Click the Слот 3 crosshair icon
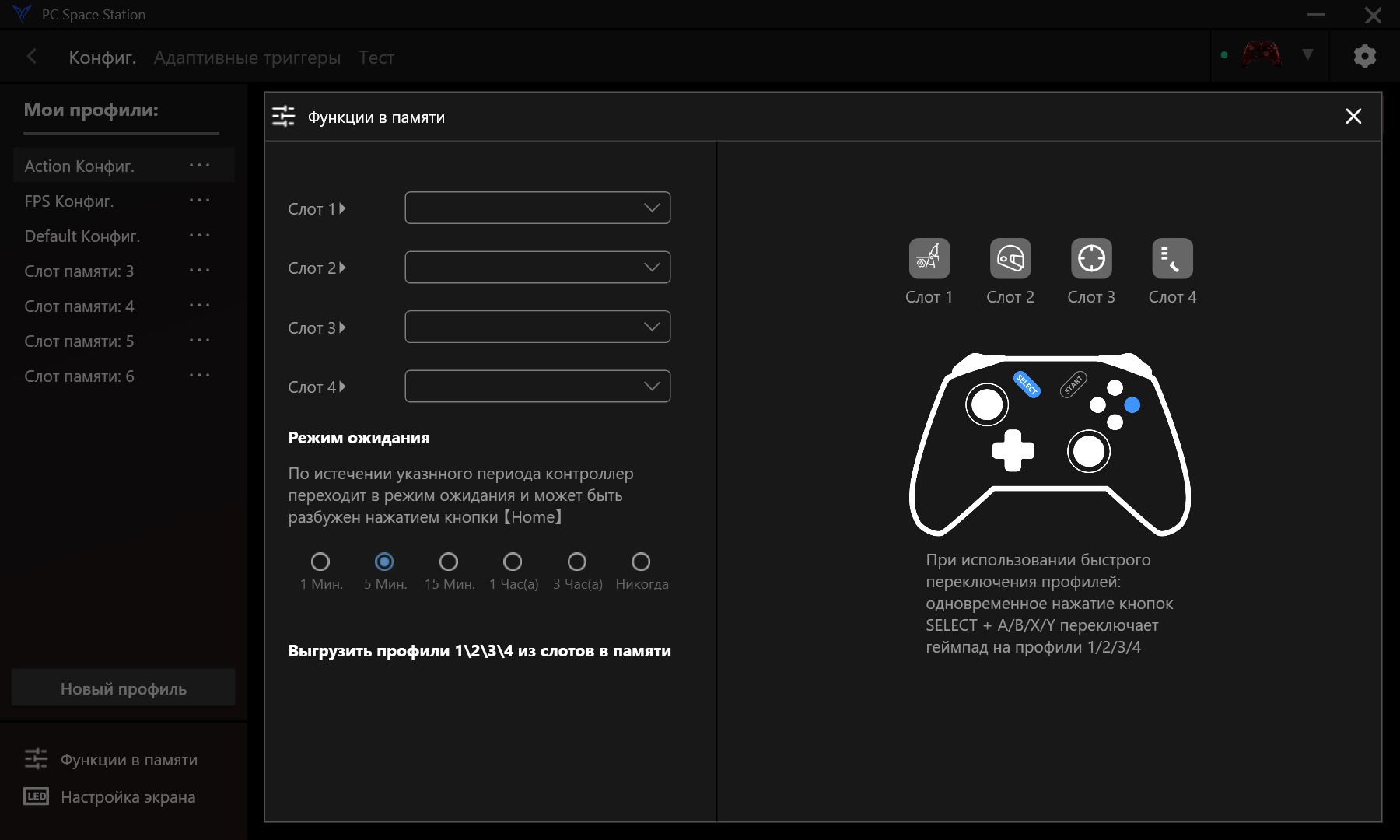Image resolution: width=1400 pixels, height=840 pixels. click(1091, 258)
